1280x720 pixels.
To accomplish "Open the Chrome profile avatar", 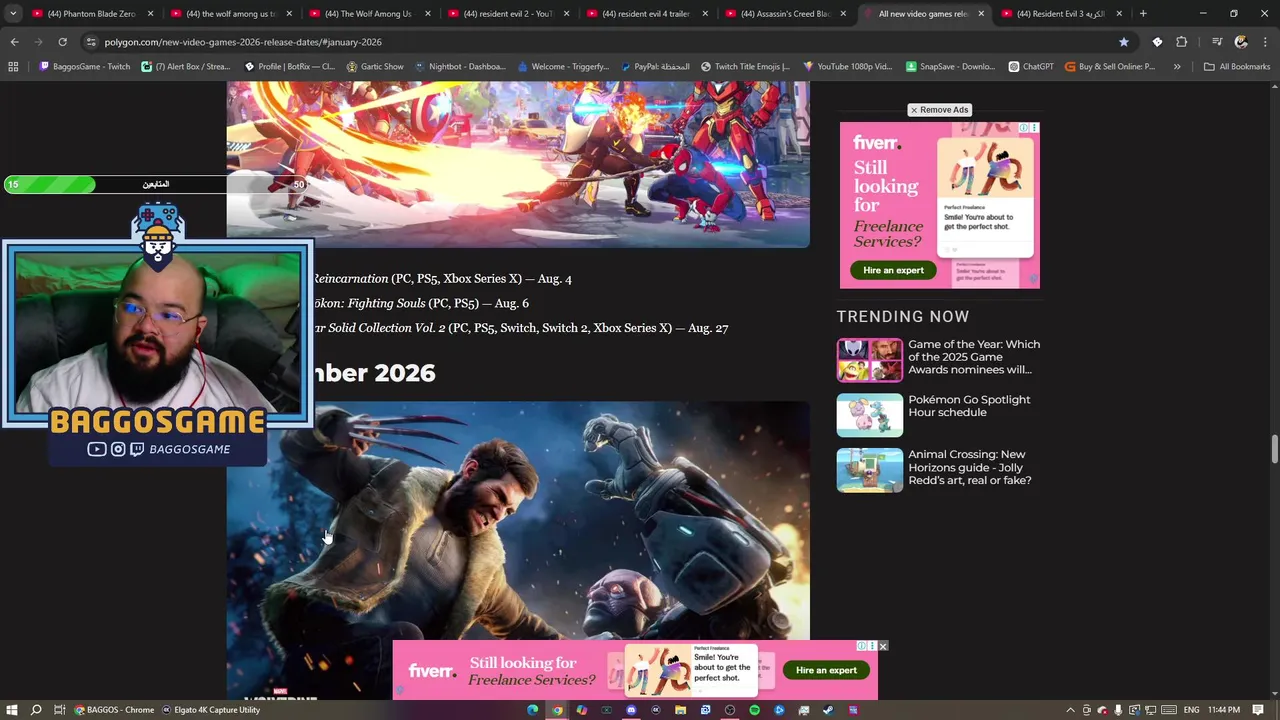I will pos(1241,42).
